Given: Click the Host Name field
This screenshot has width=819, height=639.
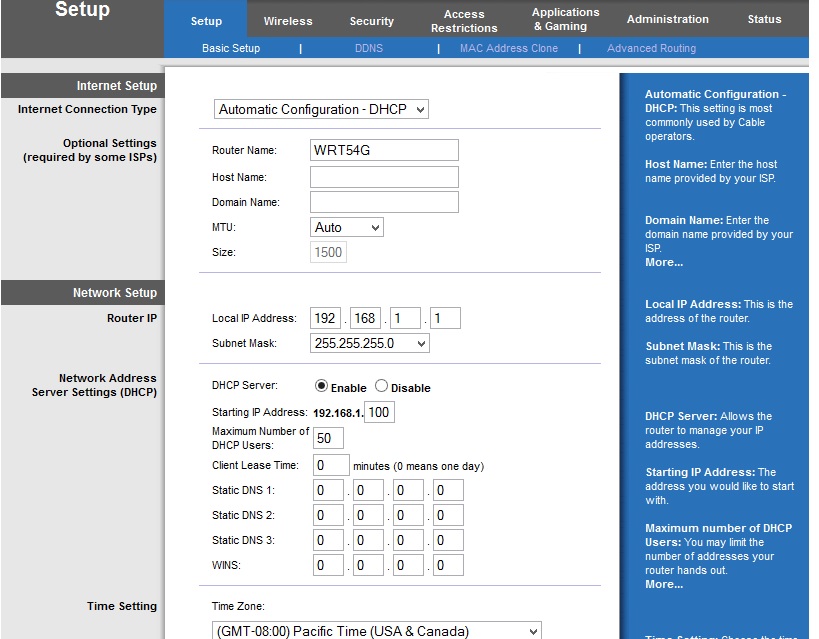Looking at the screenshot, I should pos(384,177).
